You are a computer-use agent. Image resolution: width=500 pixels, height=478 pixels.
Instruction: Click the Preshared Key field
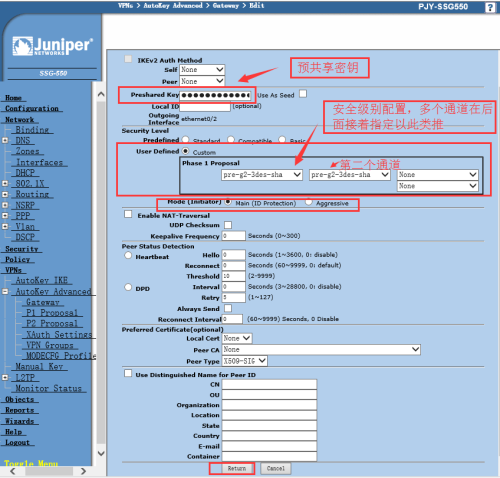click(x=215, y=96)
